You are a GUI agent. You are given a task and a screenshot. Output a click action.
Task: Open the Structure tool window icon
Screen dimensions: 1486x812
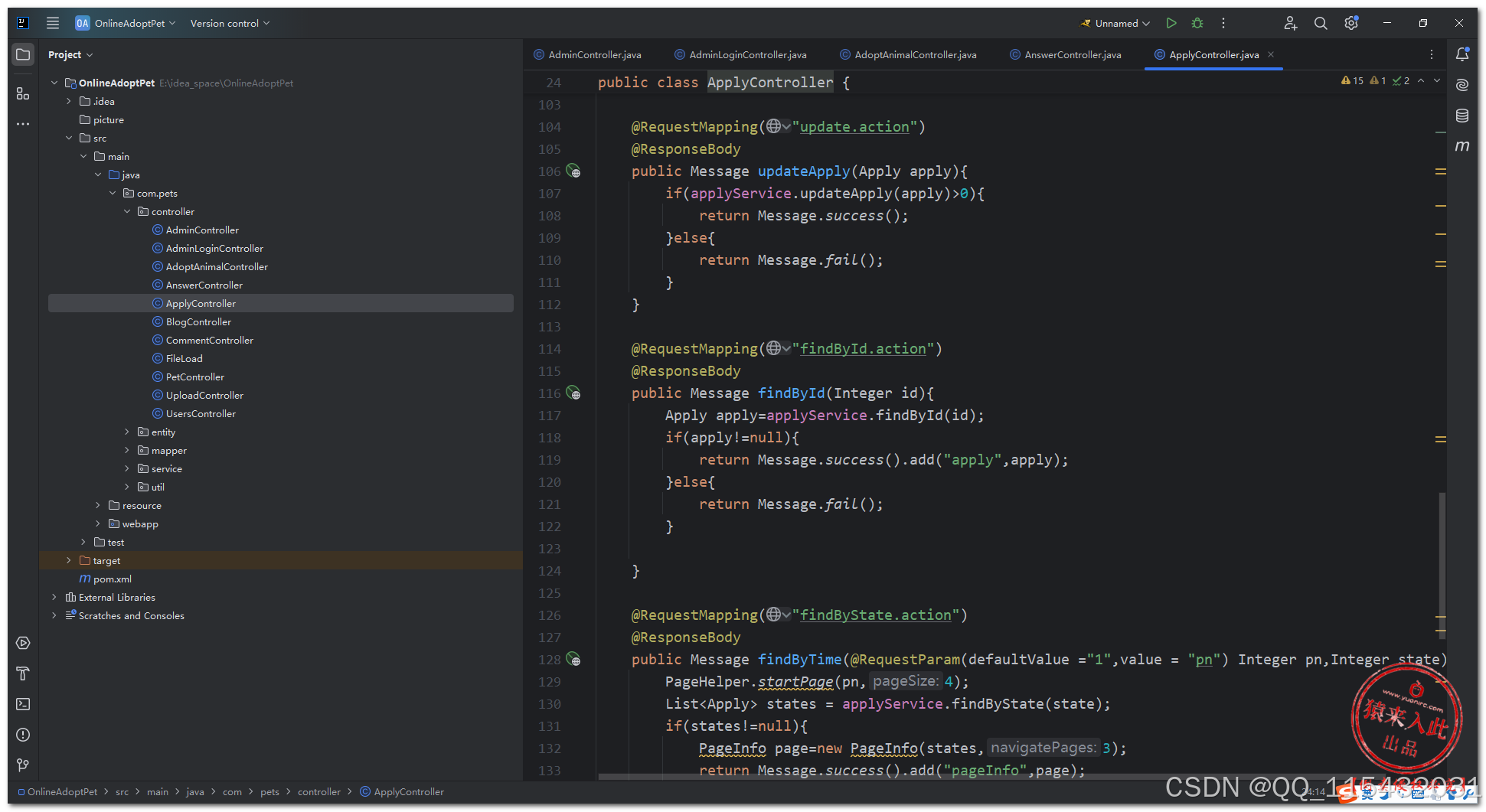23,93
